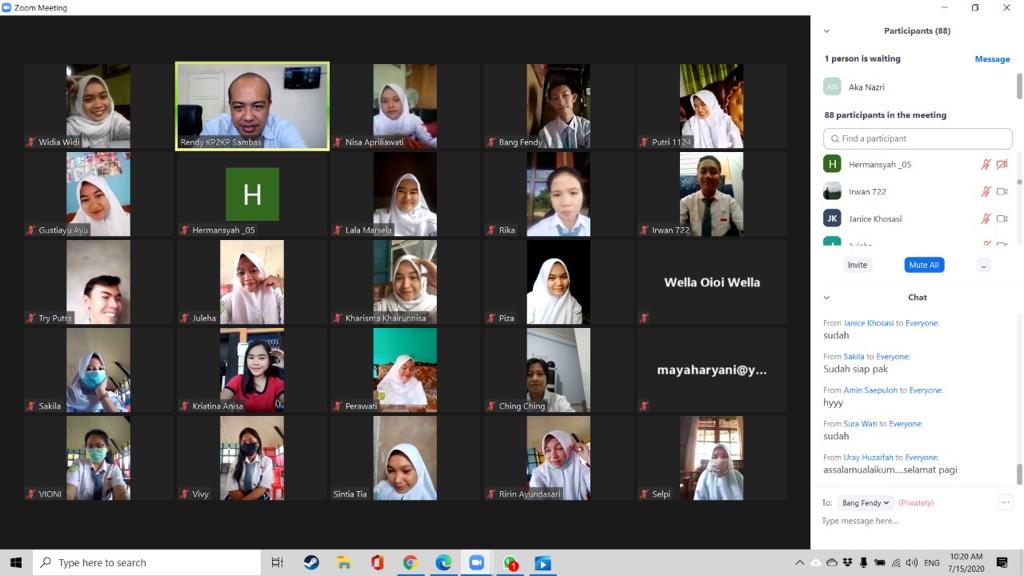Click the muted mic icon beside Janice Khosasi
This screenshot has width=1024, height=576.
(x=986, y=218)
